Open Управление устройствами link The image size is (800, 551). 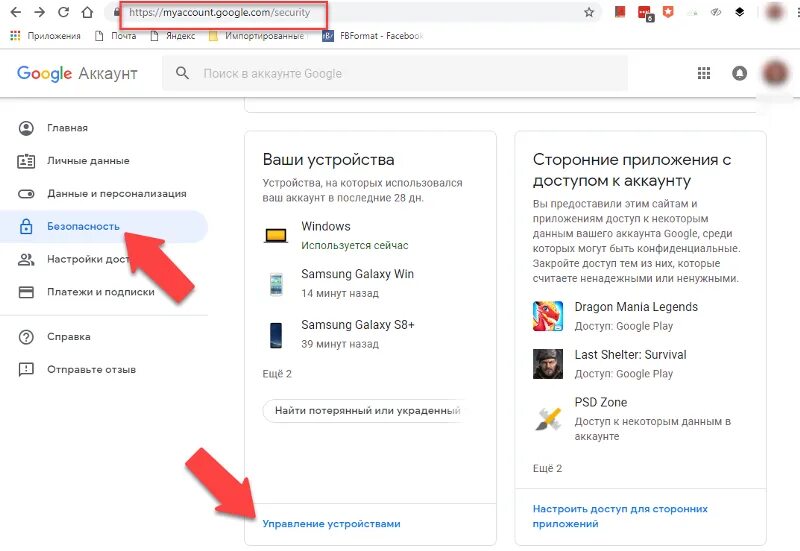[x=332, y=524]
